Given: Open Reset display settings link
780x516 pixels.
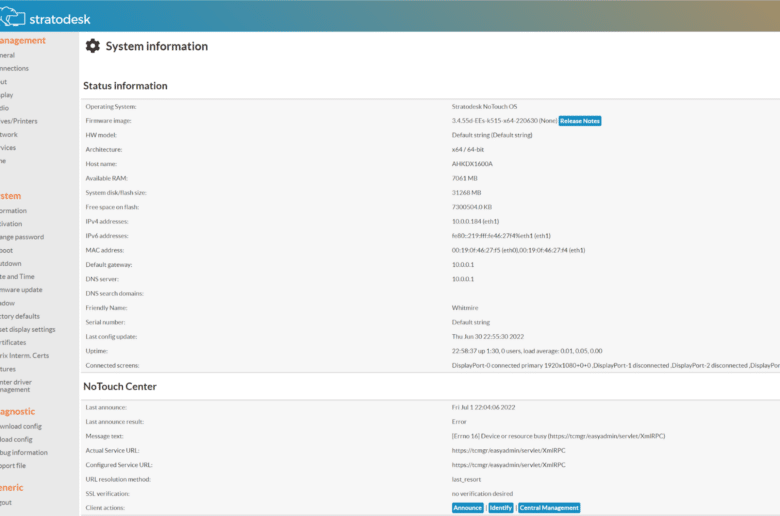Looking at the screenshot, I should coord(28,329).
